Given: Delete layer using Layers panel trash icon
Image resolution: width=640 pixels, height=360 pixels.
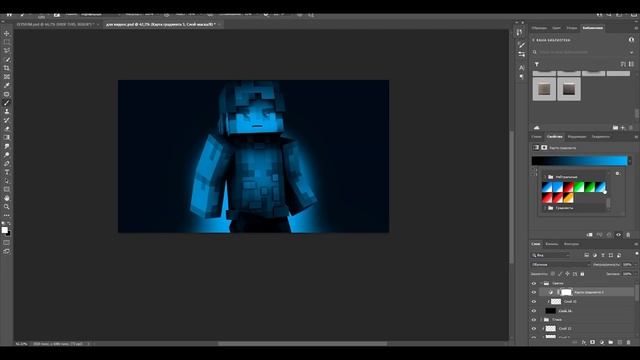Looking at the screenshot, I should pyautogui.click(x=629, y=342).
